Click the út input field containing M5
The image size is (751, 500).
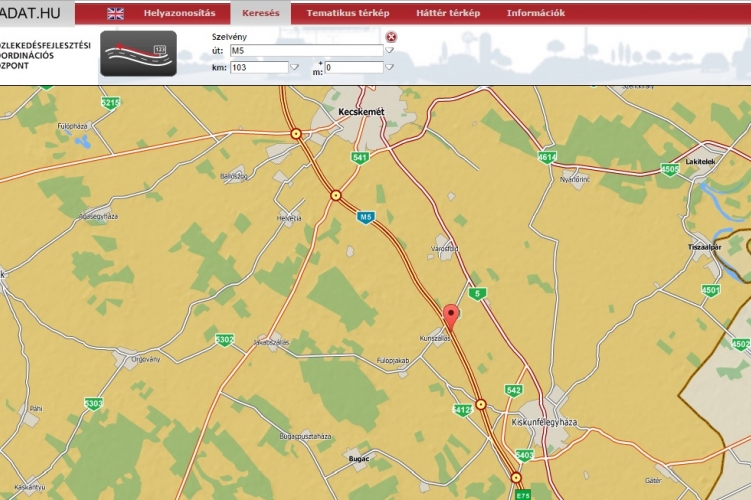pos(305,50)
